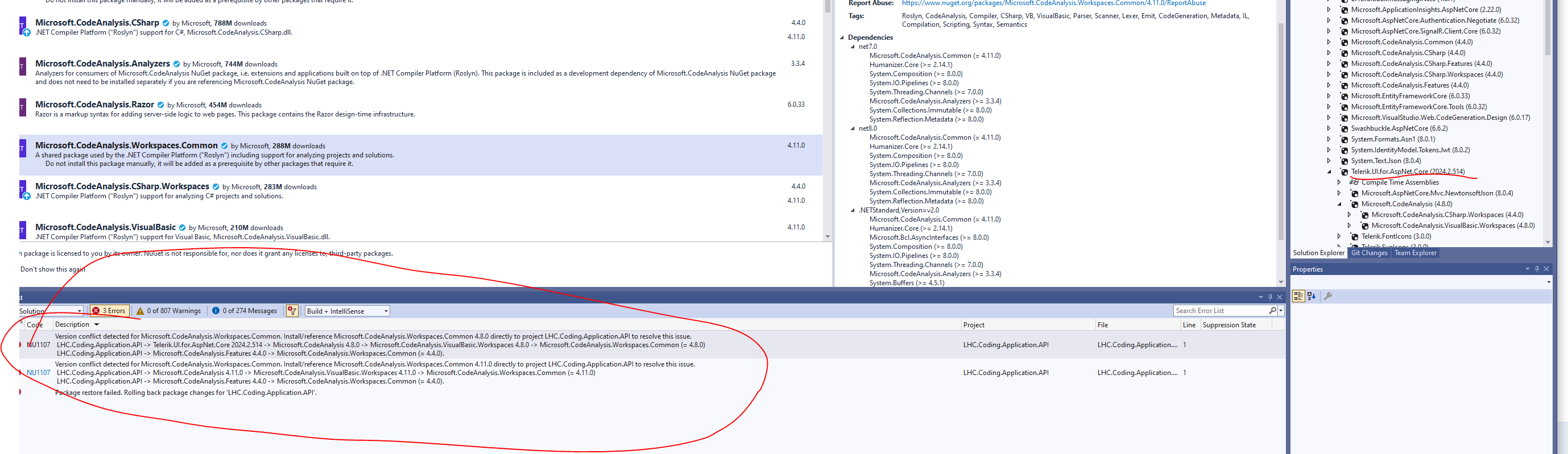
Task: Open NU1107 code link for the 4.11.0 conflict
Action: pos(38,373)
